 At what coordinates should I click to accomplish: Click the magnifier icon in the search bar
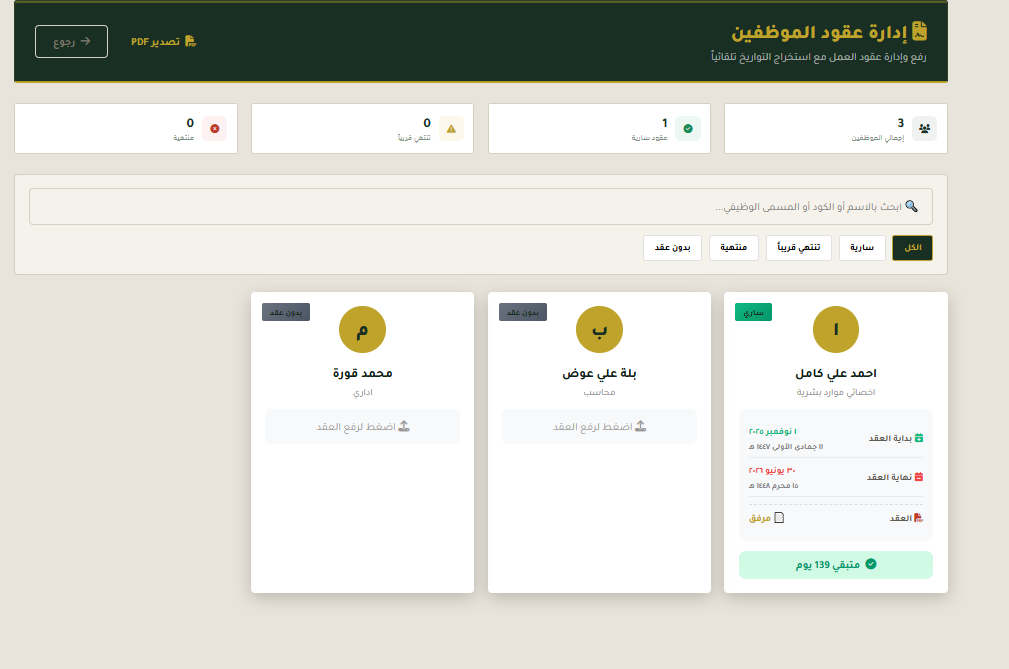click(x=911, y=205)
